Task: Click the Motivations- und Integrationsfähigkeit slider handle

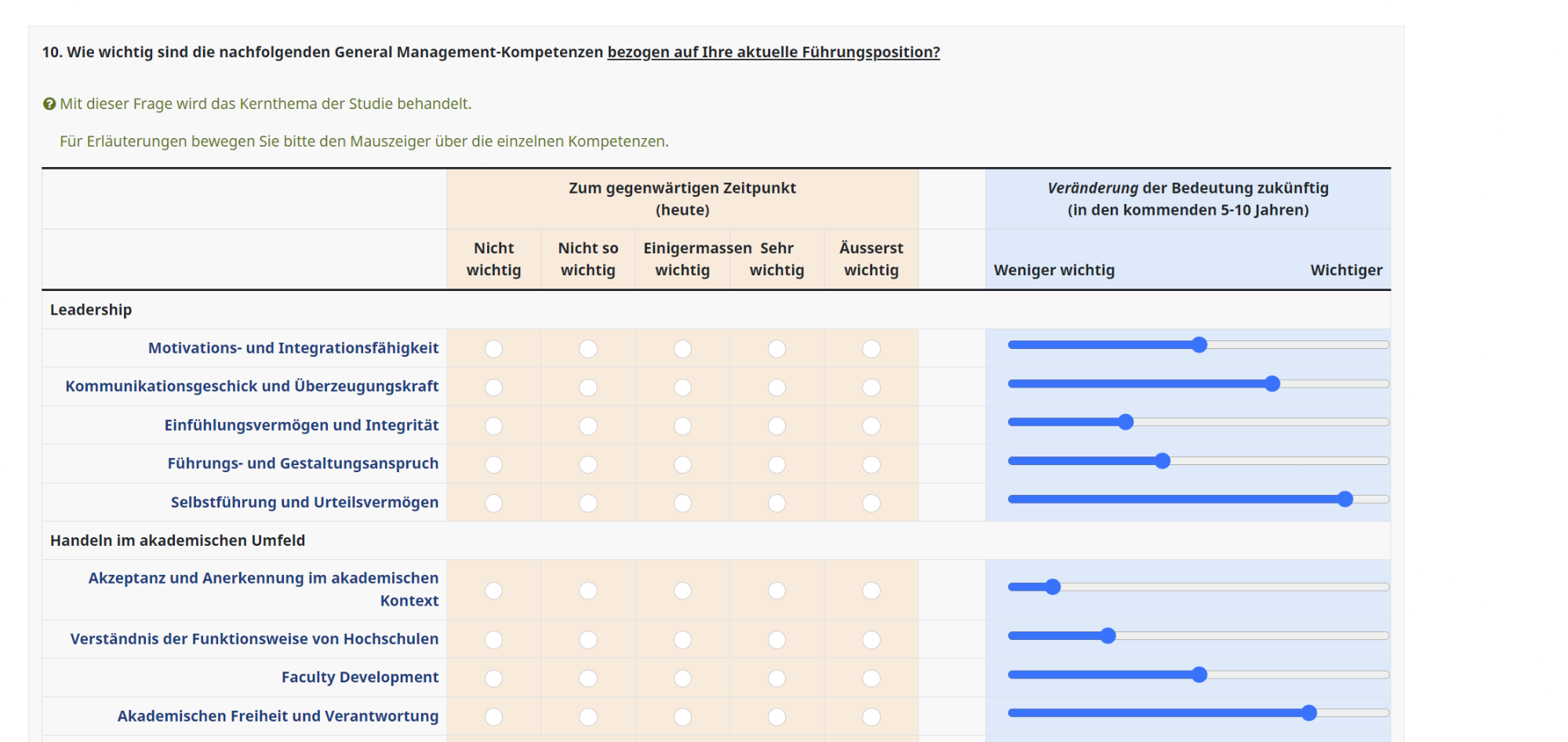Action: [1199, 345]
